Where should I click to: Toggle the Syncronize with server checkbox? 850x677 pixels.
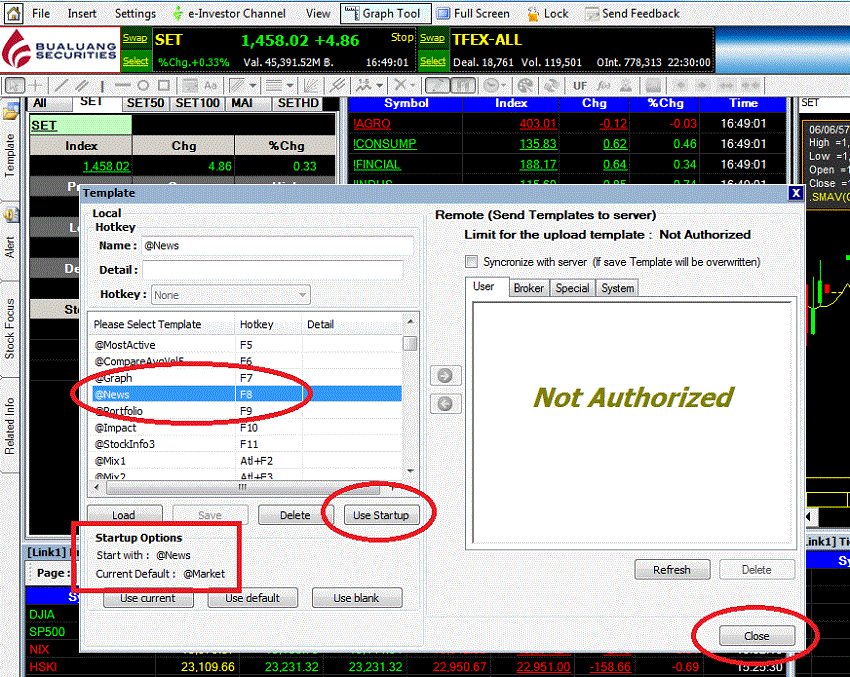click(x=472, y=262)
